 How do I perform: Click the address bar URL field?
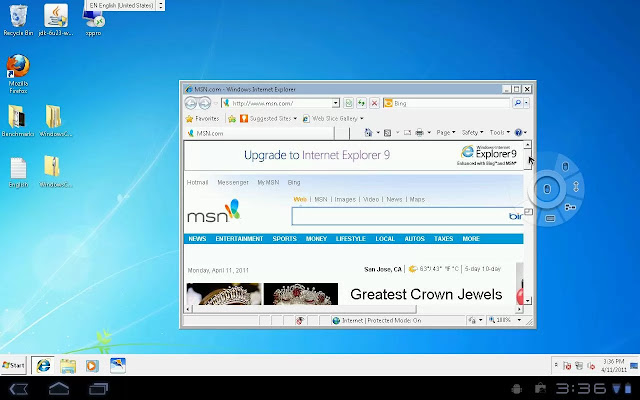(282, 103)
